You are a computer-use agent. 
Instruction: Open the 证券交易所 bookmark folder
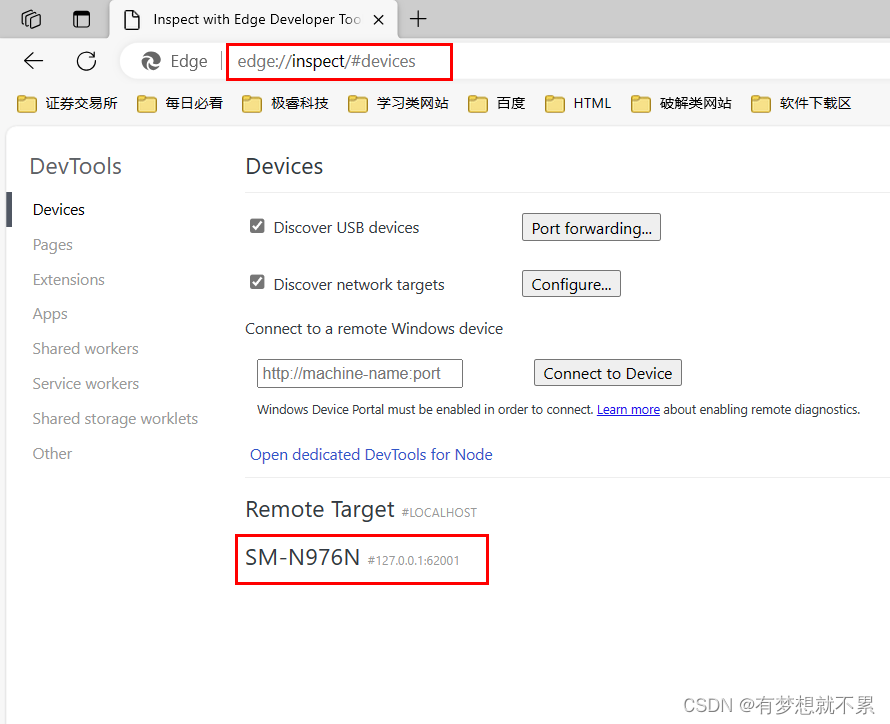67,103
